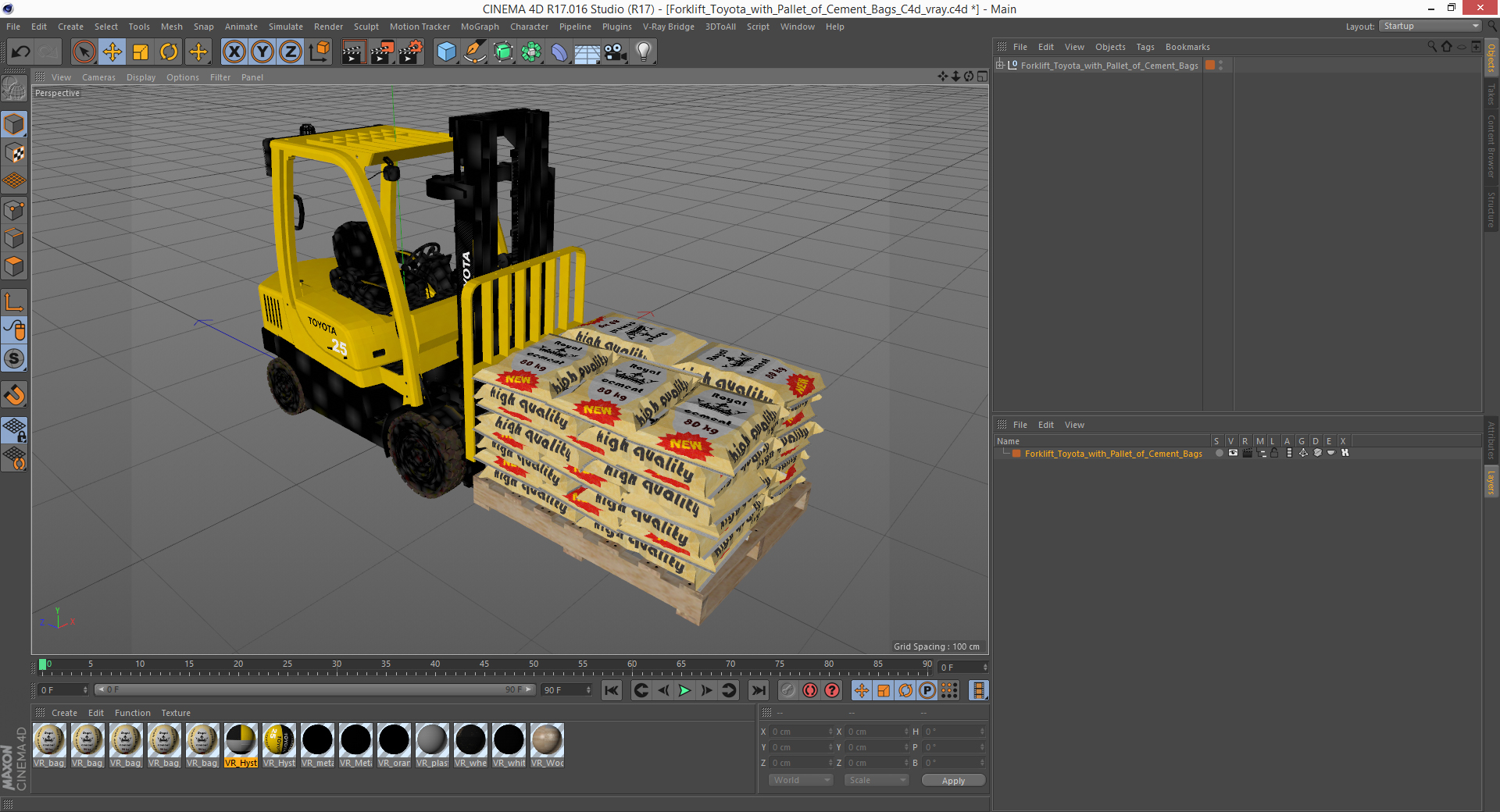Render the active view clapperboard

click(353, 52)
